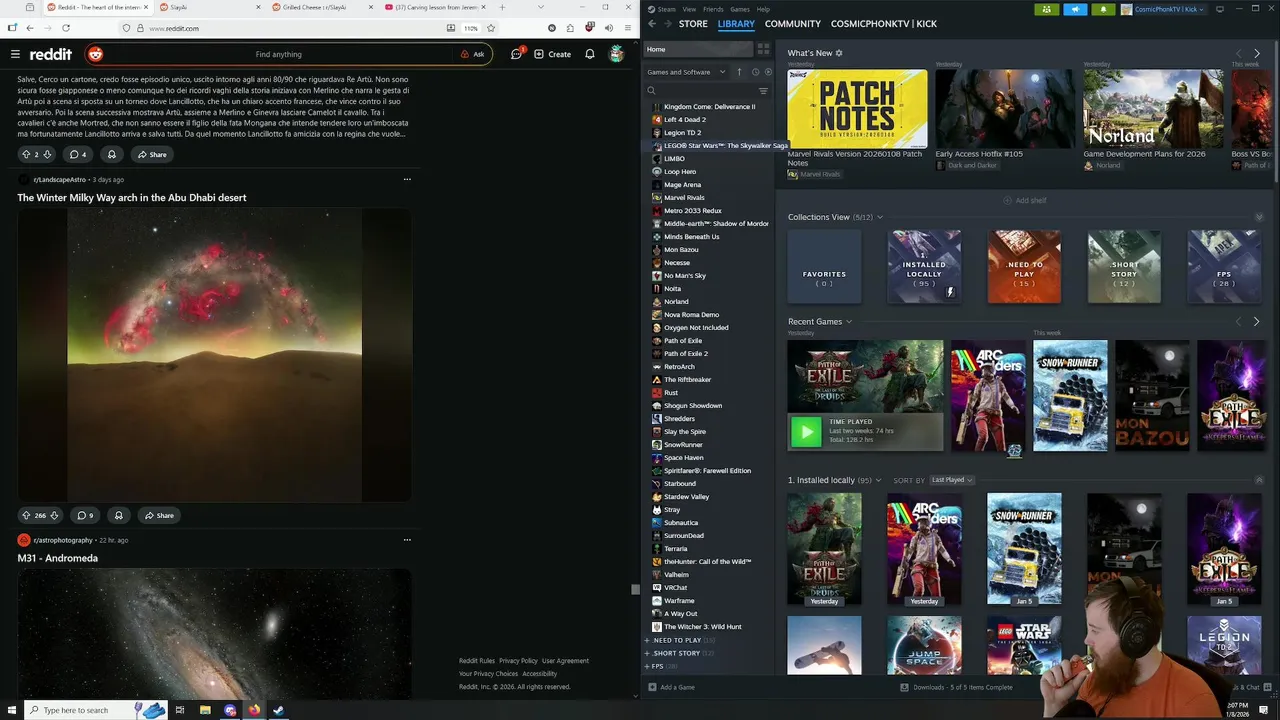Screen dimensions: 1280x720
Task: Open Patch Notes news thumbnail
Action: (x=857, y=108)
